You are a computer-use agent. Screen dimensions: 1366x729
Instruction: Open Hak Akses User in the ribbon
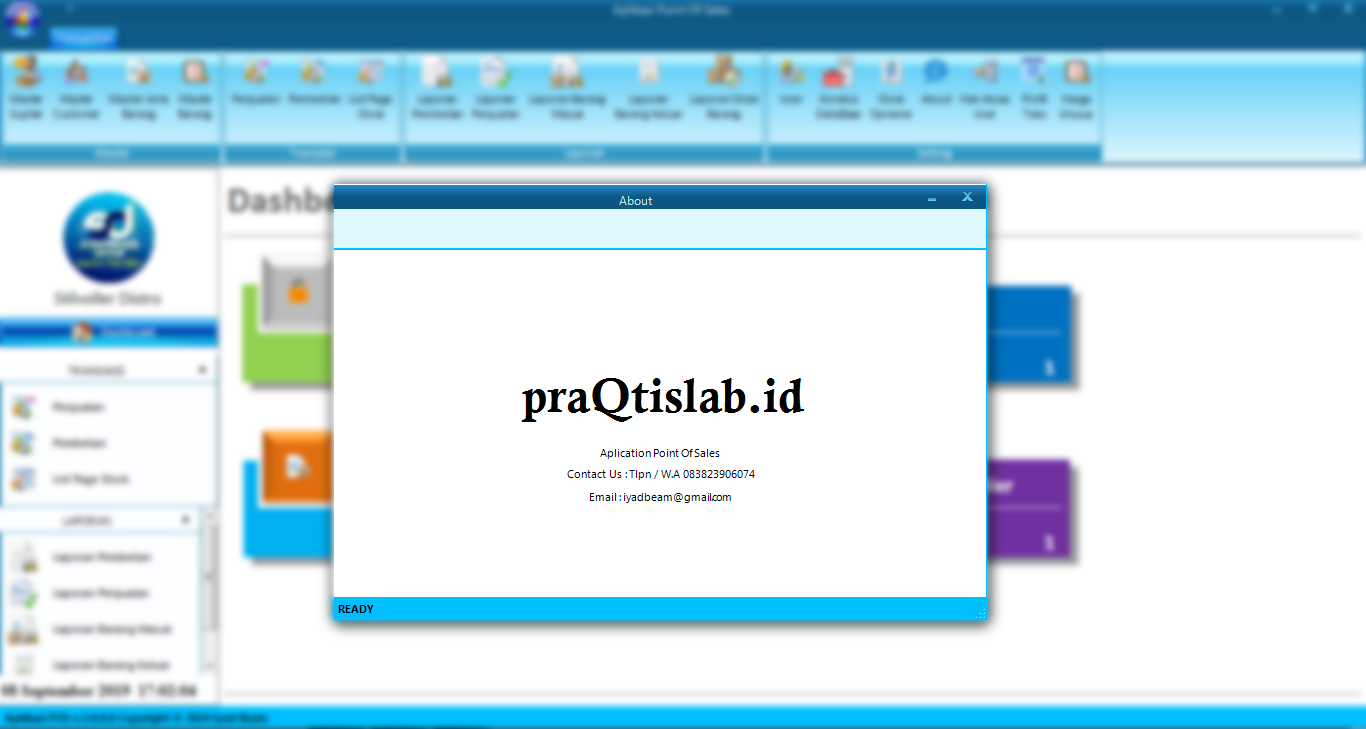pyautogui.click(x=985, y=88)
